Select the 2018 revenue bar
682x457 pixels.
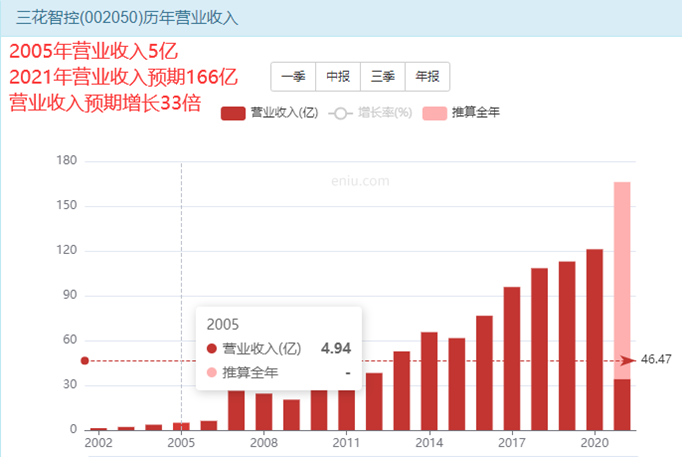tap(539, 349)
